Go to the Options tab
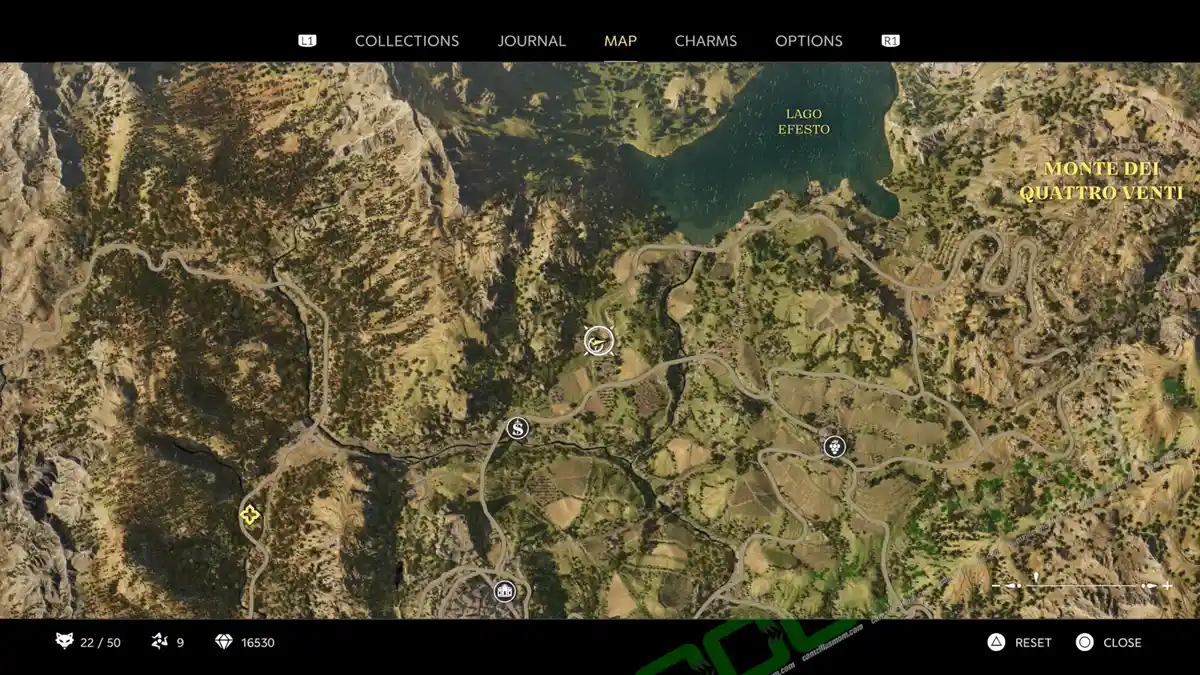This screenshot has height=675, width=1200. pos(809,41)
